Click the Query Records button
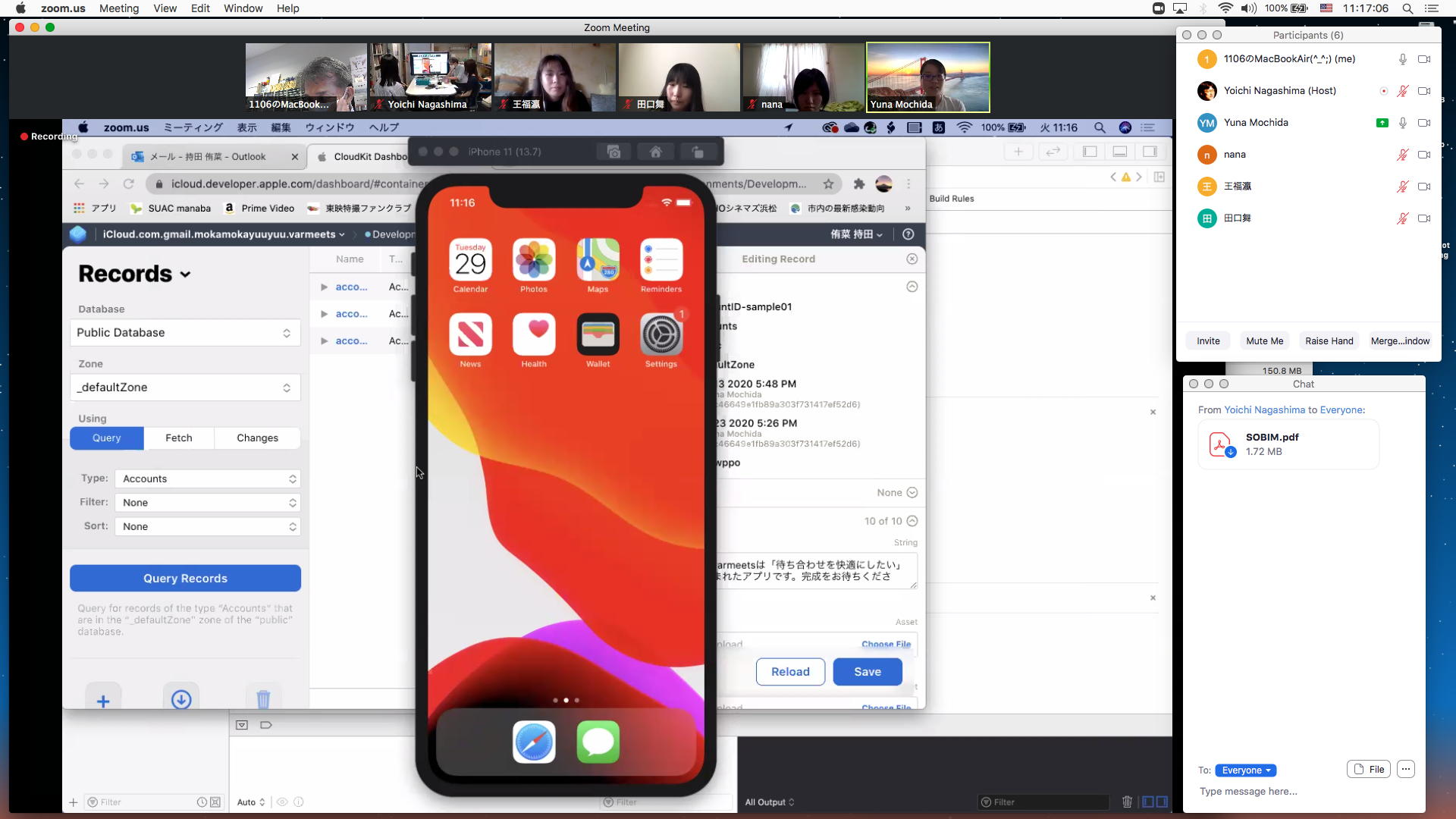 pyautogui.click(x=185, y=578)
